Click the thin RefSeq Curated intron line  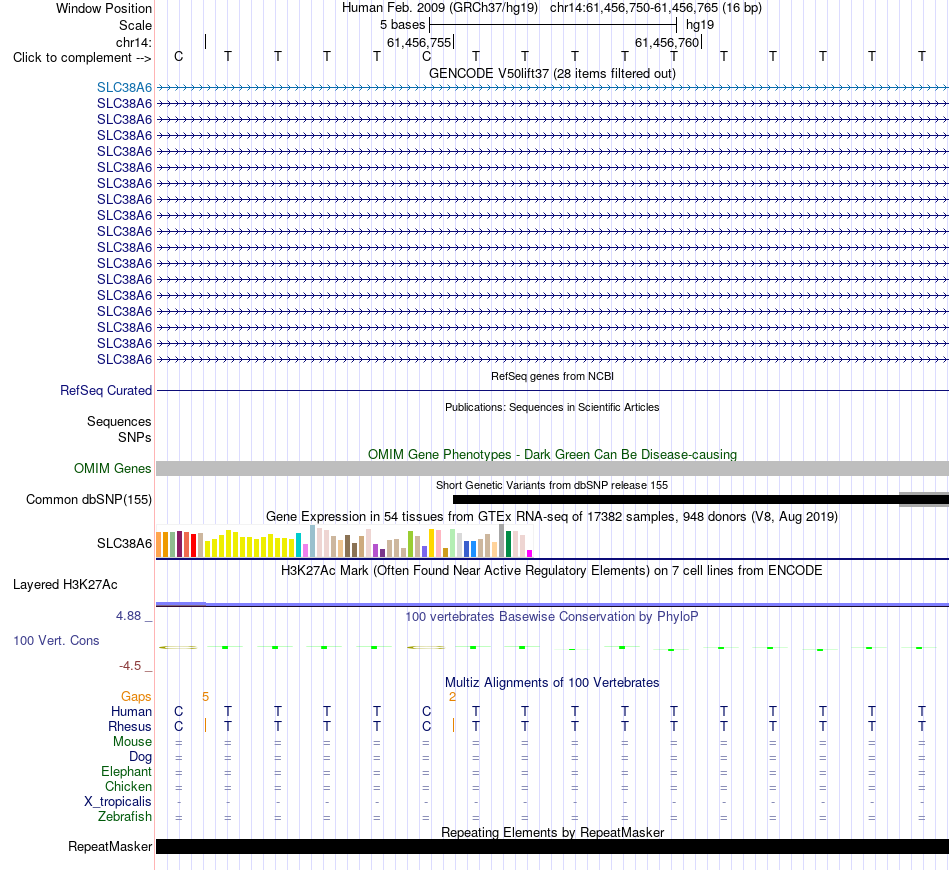(553, 390)
